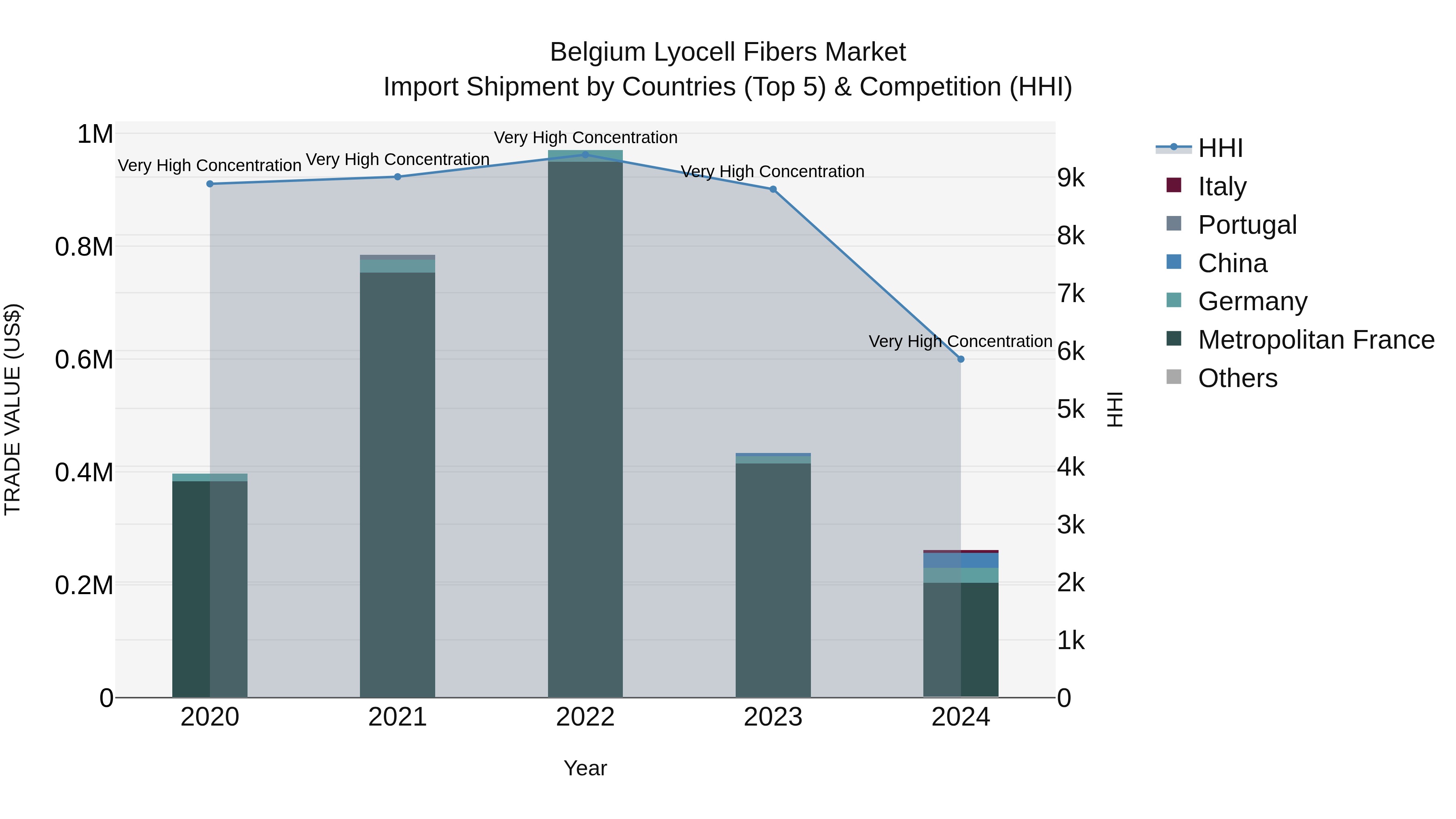Image resolution: width=1456 pixels, height=819 pixels.
Task: Click the 2021 HHI data point
Action: click(x=397, y=177)
